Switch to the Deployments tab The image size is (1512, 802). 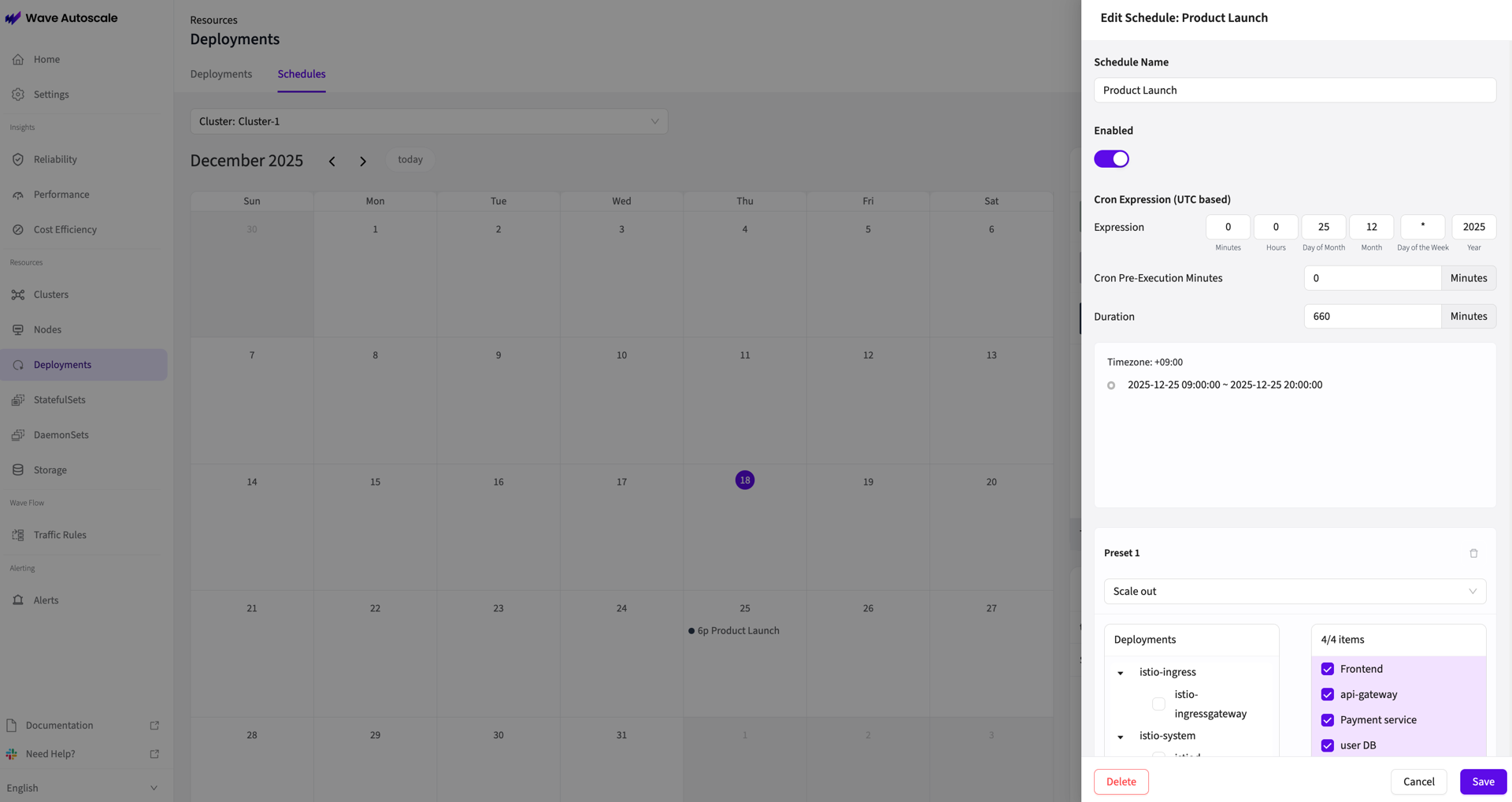[x=221, y=74]
